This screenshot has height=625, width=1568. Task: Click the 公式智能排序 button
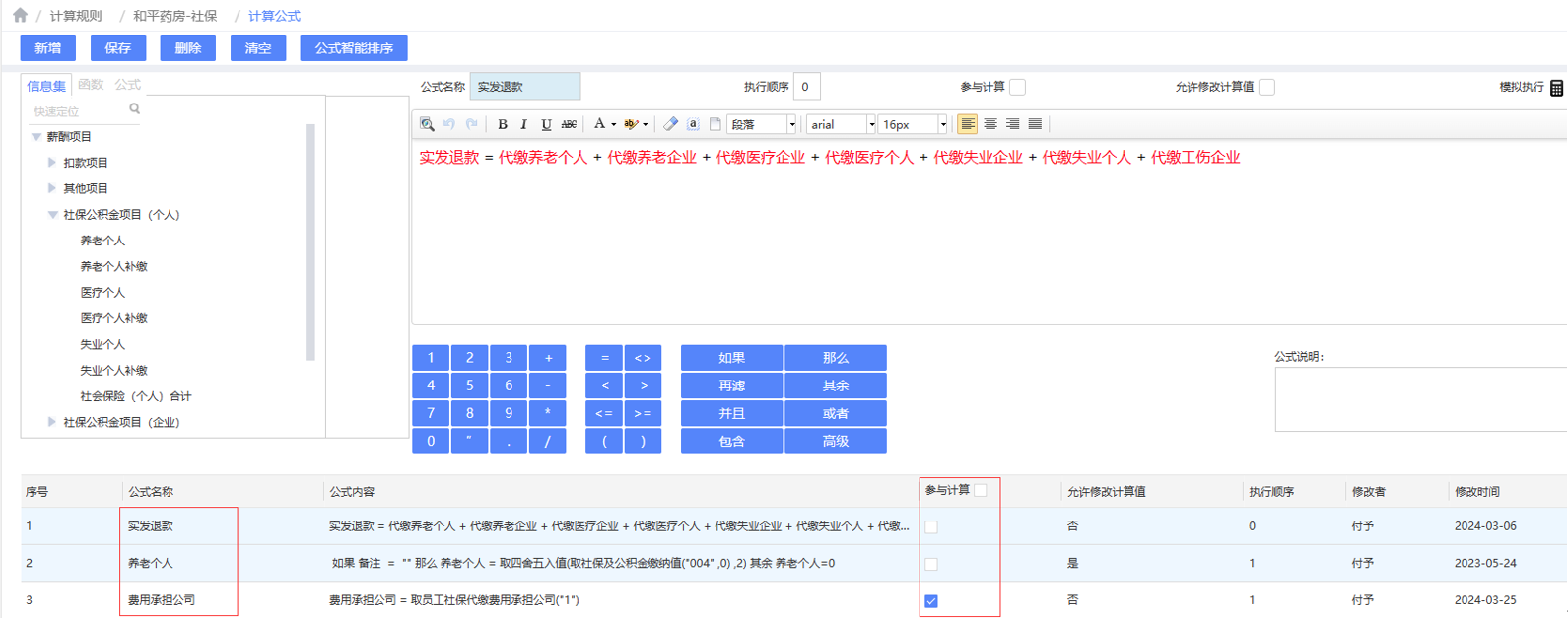[354, 48]
